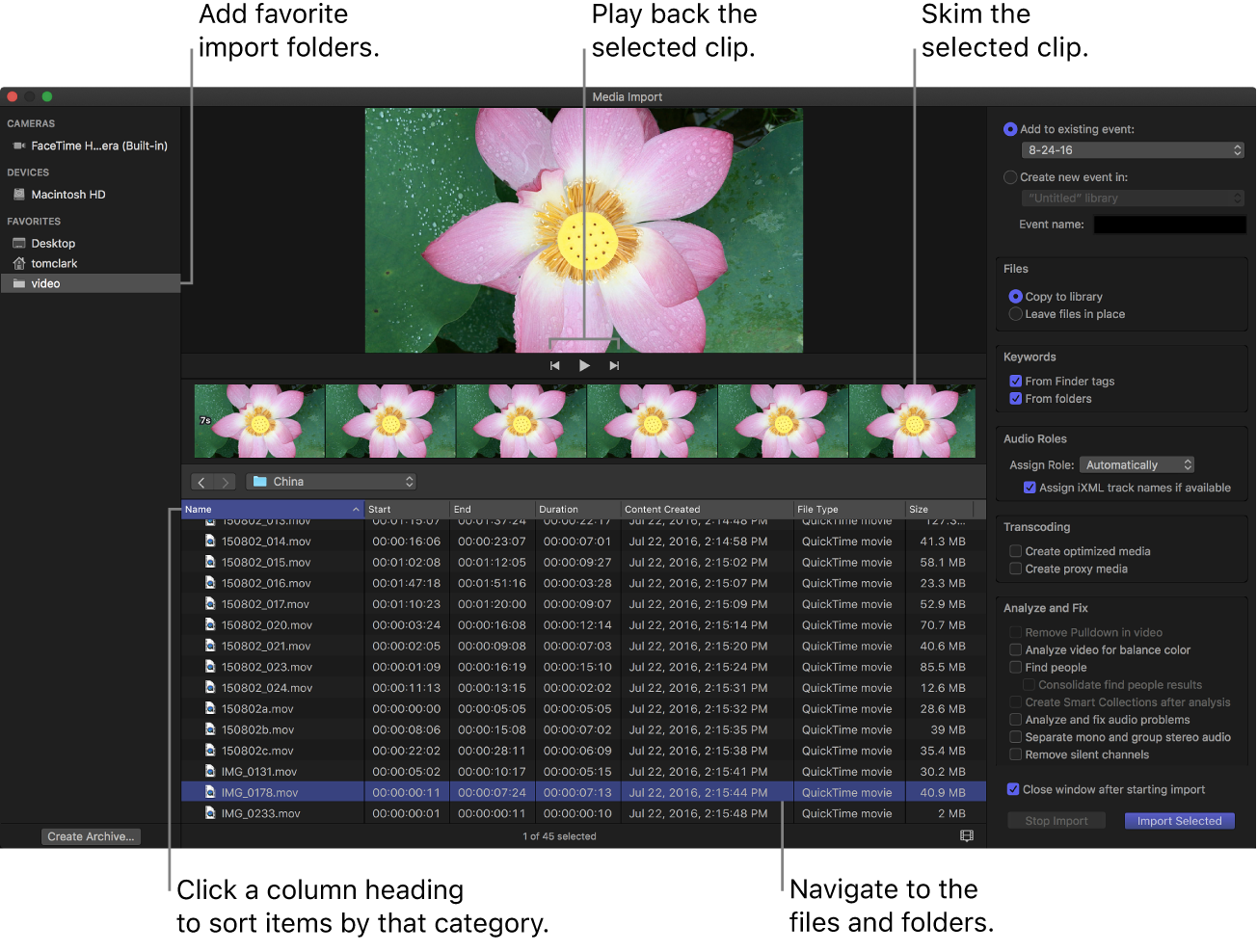Play the selected clip
The height and width of the screenshot is (952, 1257).
click(584, 365)
